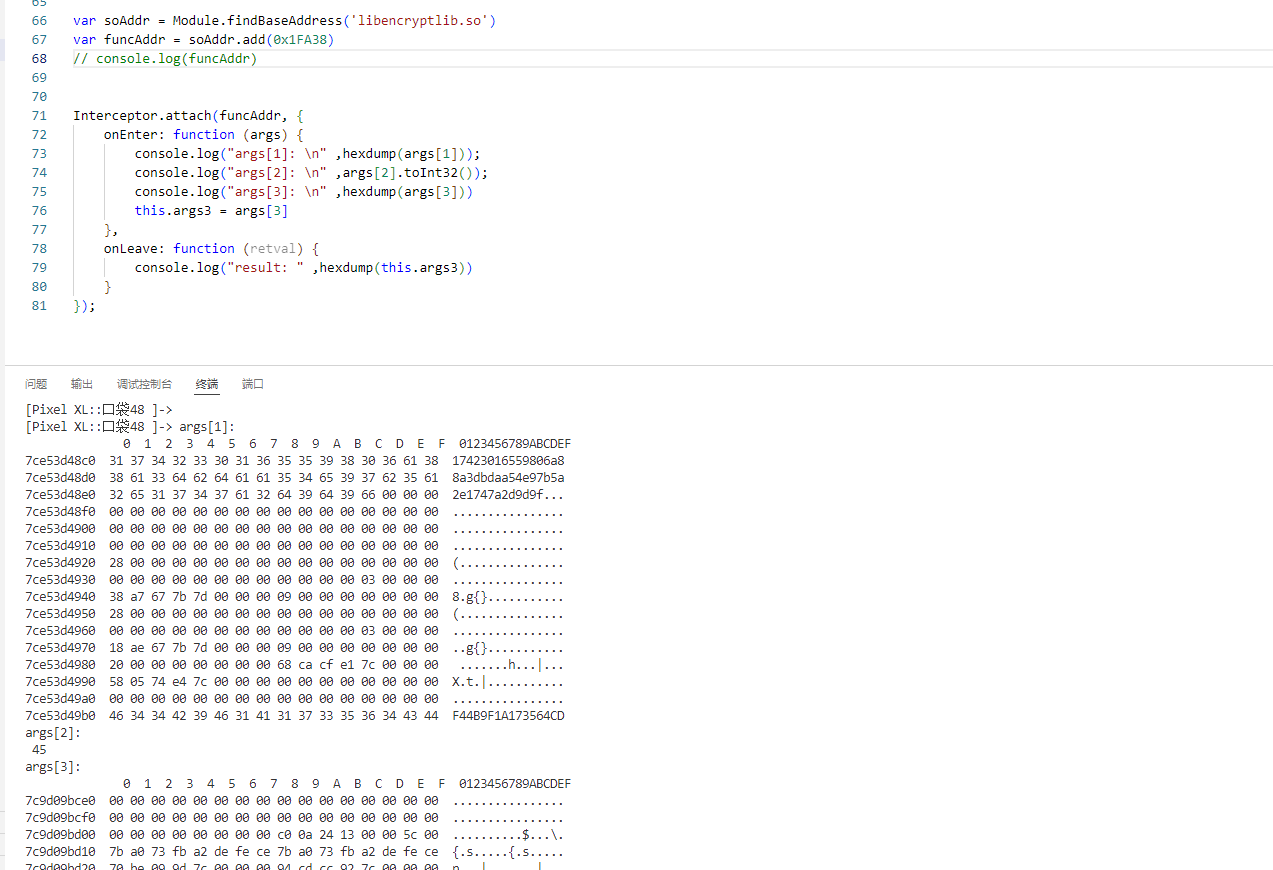Click the active 终端 tab
The image size is (1273, 870).
pyautogui.click(x=207, y=384)
